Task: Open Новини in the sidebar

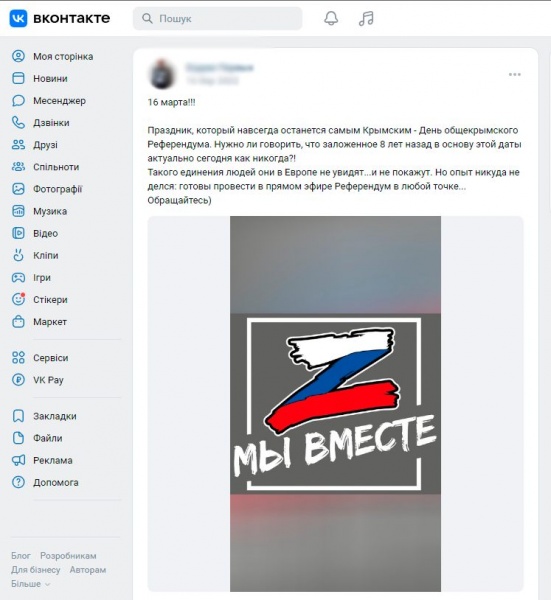Action: [50, 78]
